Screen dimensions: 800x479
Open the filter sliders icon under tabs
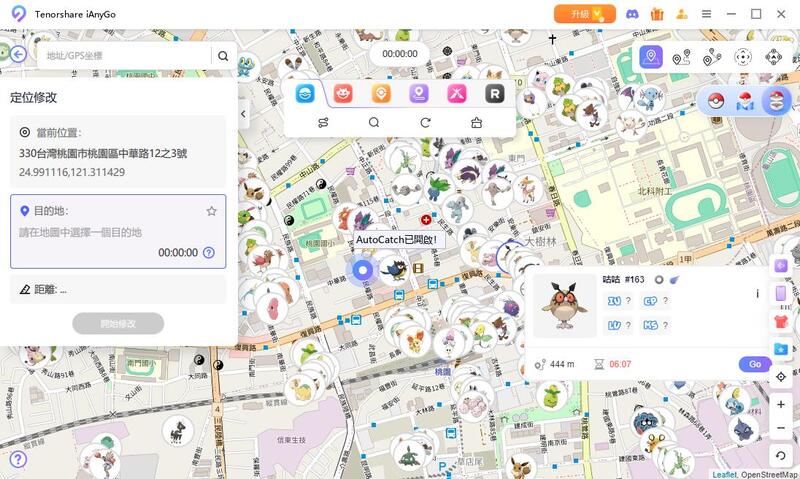[x=323, y=123]
